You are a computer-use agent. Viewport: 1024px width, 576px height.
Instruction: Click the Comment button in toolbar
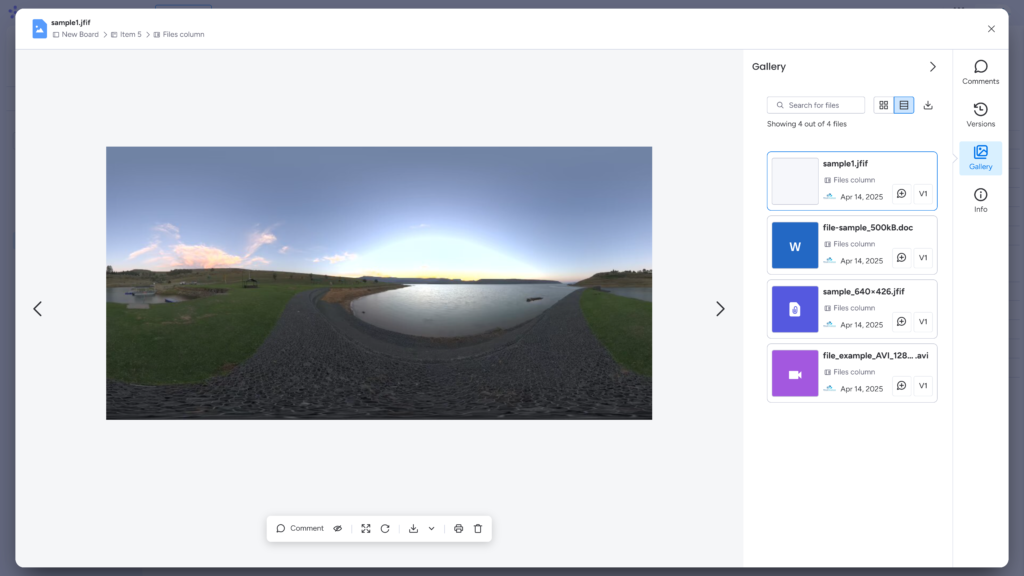pyautogui.click(x=300, y=528)
